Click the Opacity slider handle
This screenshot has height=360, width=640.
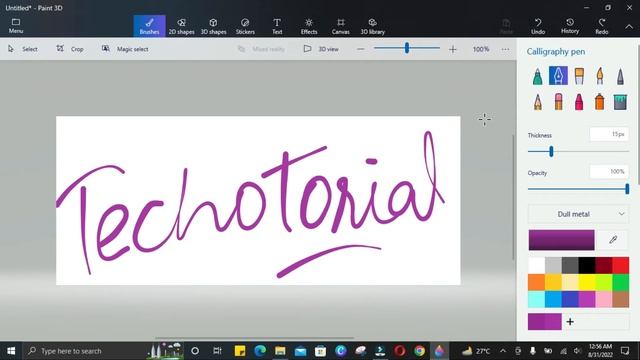pyautogui.click(x=627, y=189)
